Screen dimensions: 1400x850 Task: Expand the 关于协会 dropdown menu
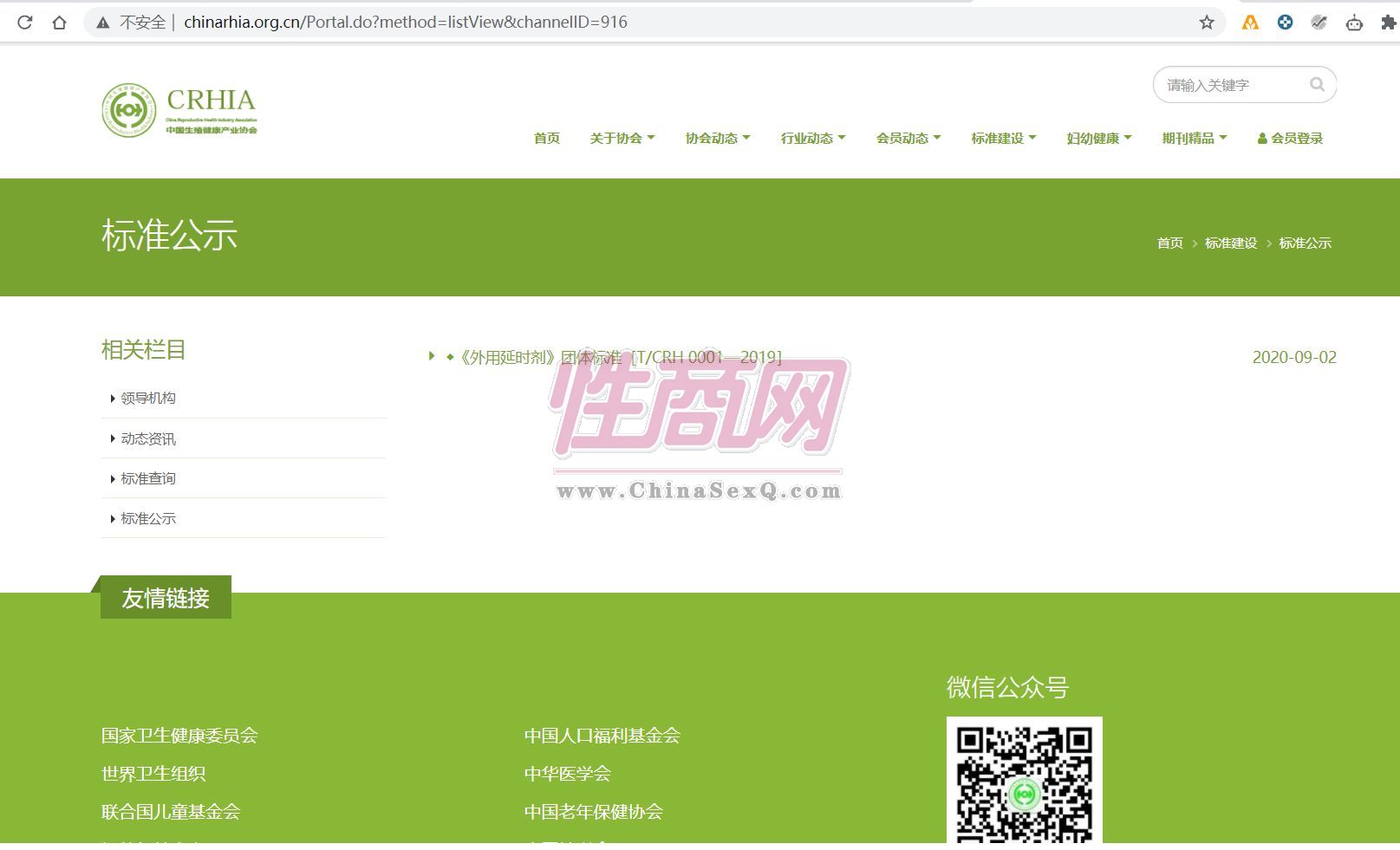(x=622, y=139)
